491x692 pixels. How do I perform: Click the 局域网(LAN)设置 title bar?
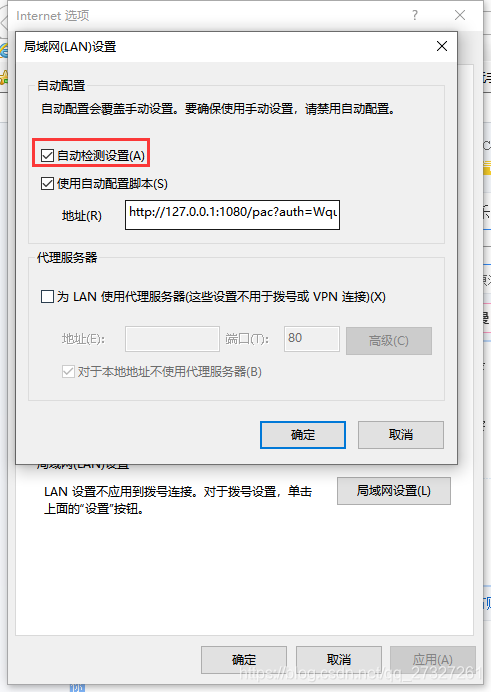(x=221, y=46)
